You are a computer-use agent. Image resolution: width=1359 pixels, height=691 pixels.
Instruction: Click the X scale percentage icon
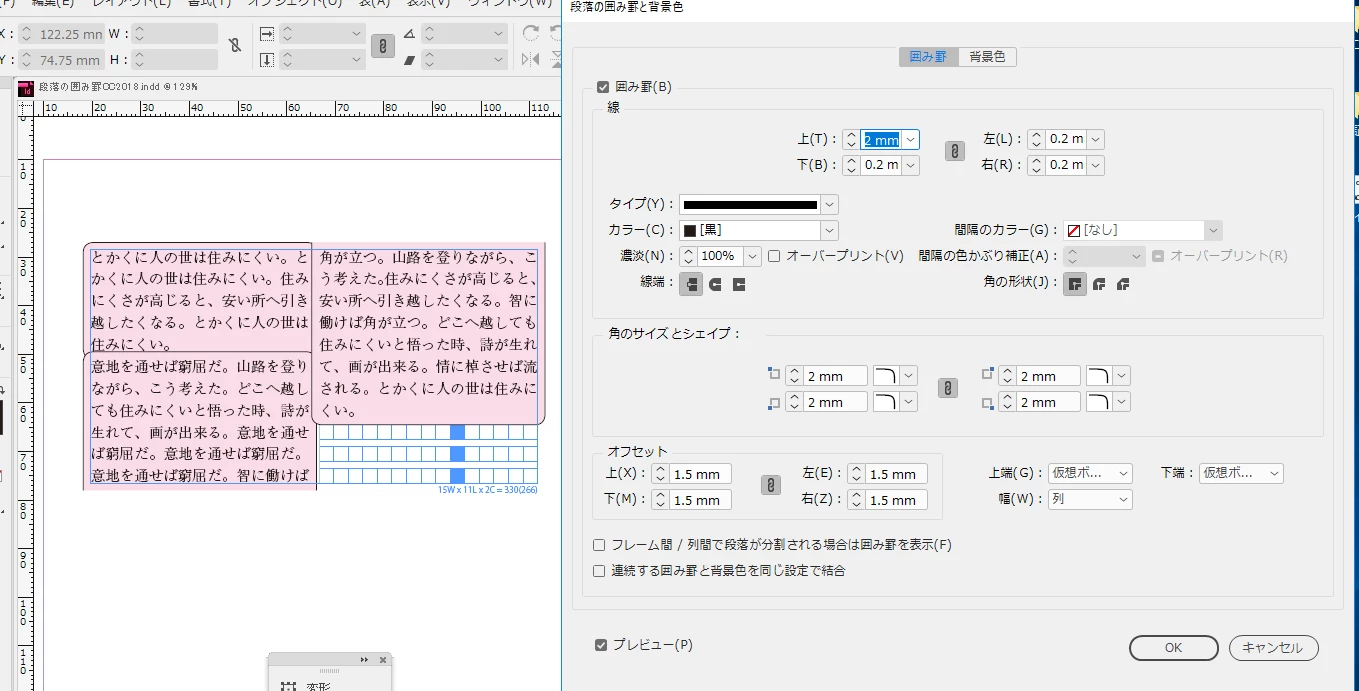(x=267, y=34)
